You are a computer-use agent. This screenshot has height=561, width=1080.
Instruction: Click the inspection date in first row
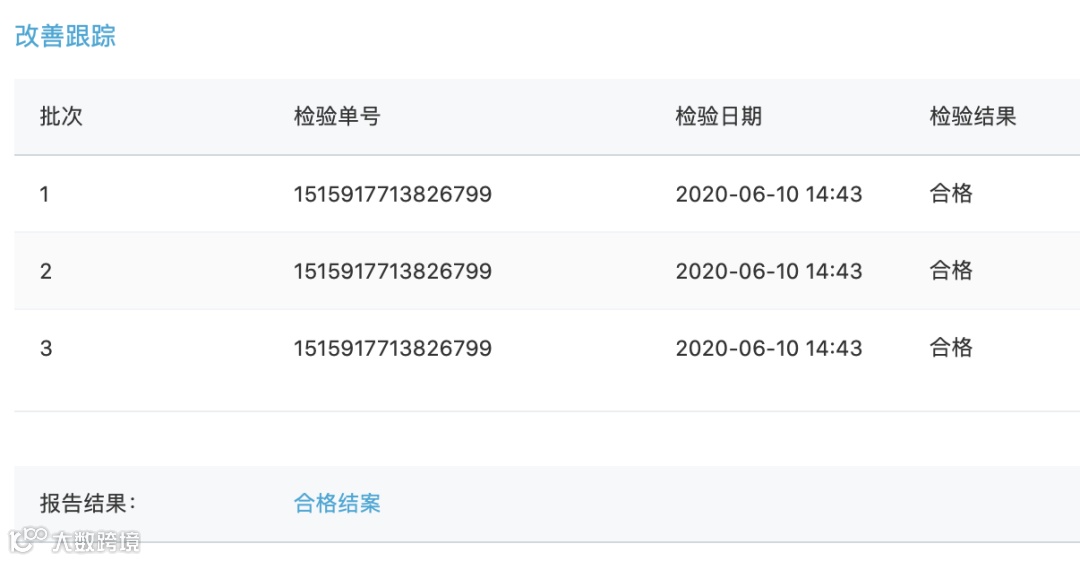(x=769, y=194)
